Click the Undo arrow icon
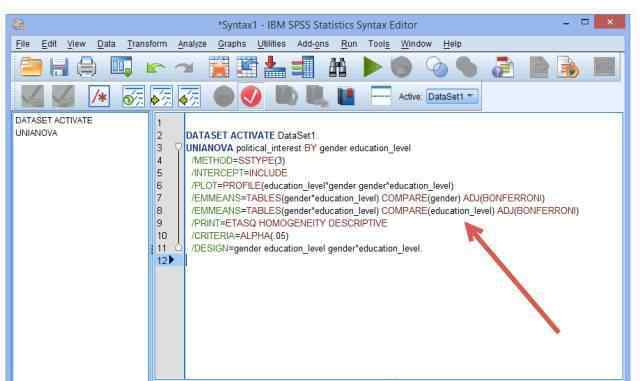 click(x=156, y=67)
